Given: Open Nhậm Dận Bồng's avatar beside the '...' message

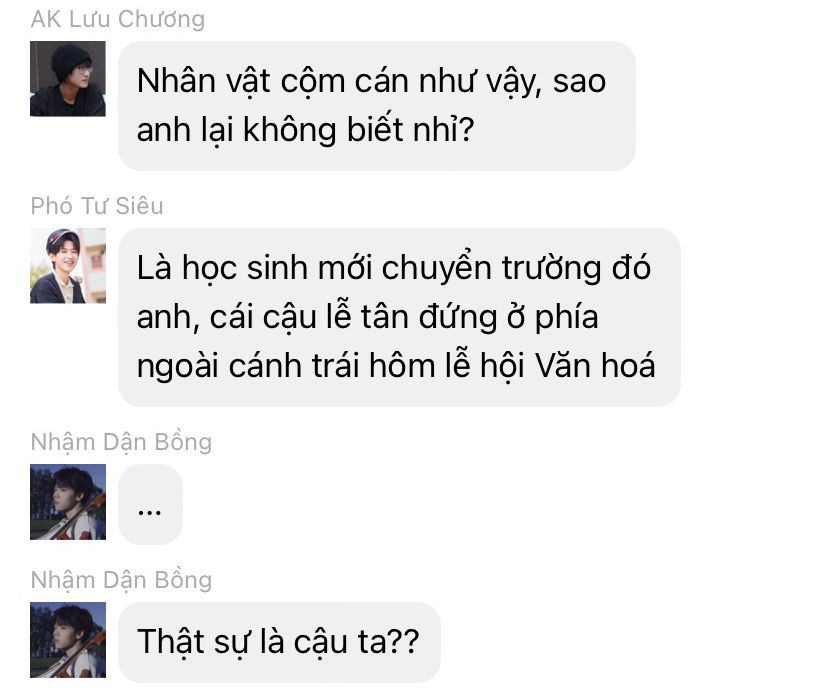Looking at the screenshot, I should 68,502.
